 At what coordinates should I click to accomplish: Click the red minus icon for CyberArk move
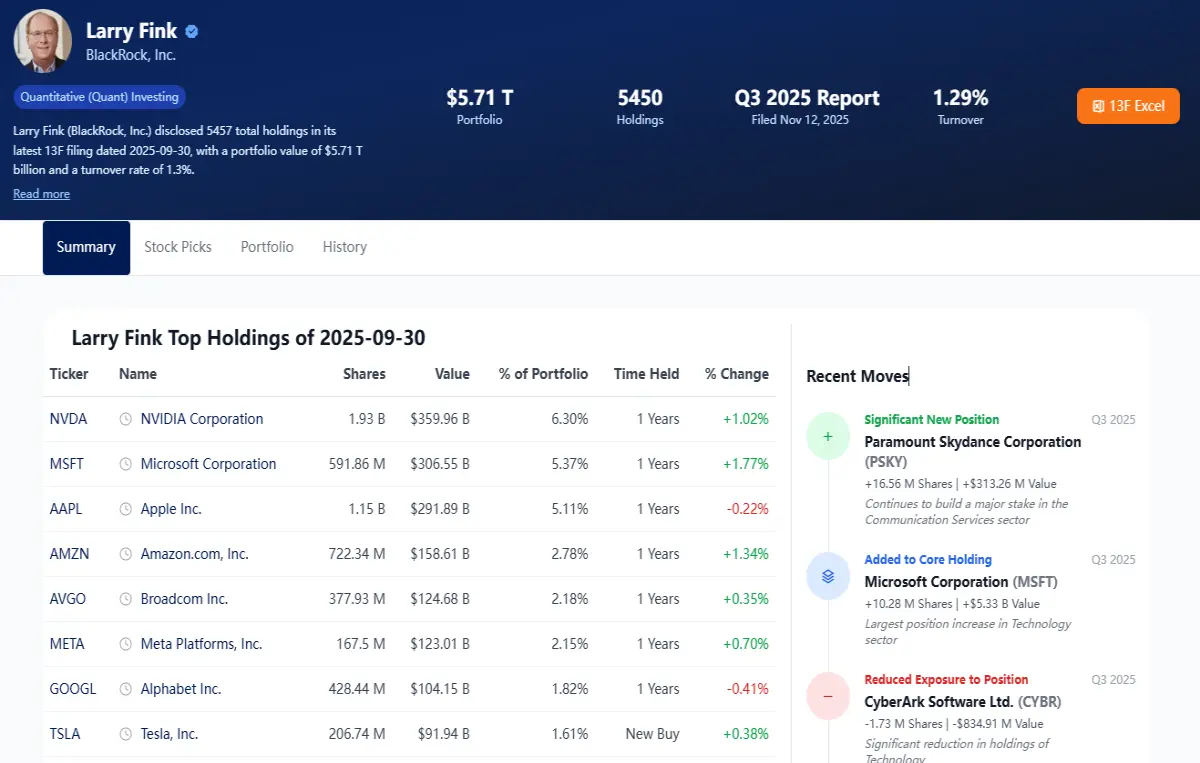click(x=828, y=696)
